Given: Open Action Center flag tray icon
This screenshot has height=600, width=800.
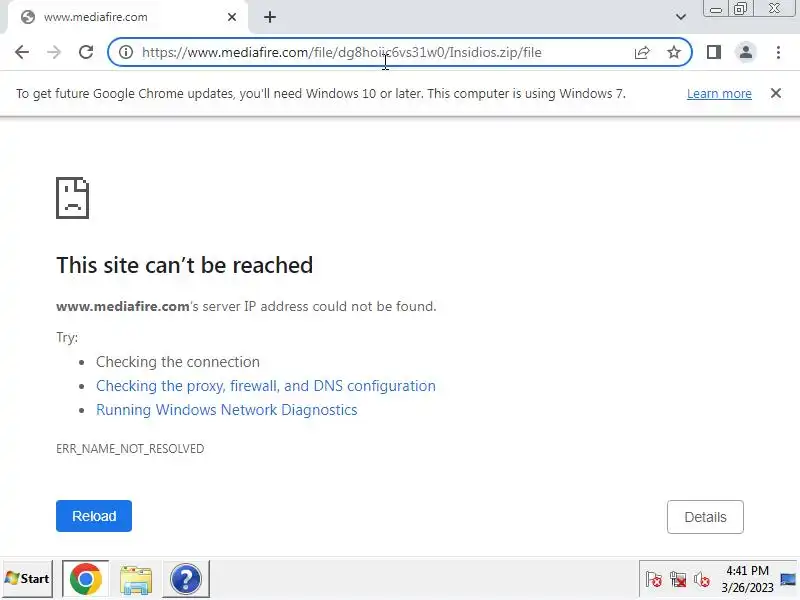Looking at the screenshot, I should (653, 580).
